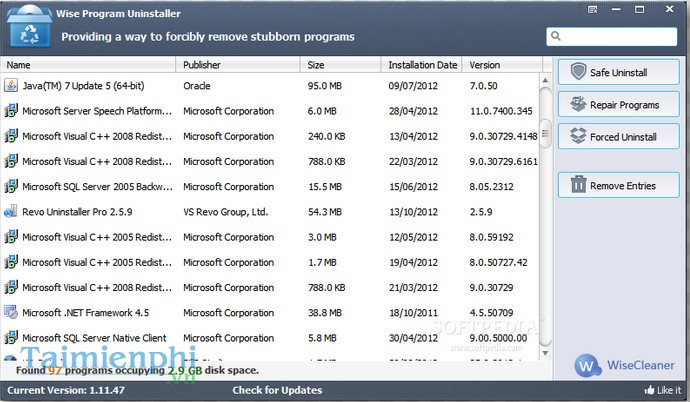
Task: Click Repair Programs button
Action: coord(618,105)
